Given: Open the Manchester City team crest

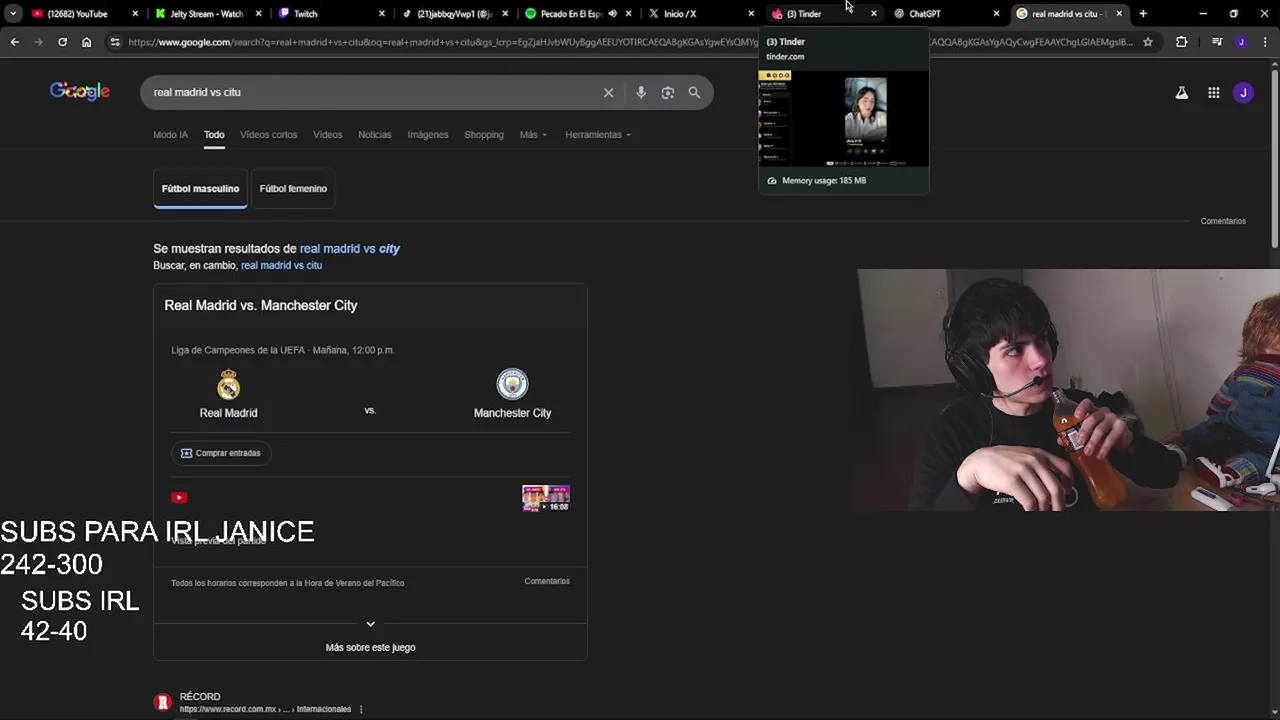Looking at the screenshot, I should [512, 384].
